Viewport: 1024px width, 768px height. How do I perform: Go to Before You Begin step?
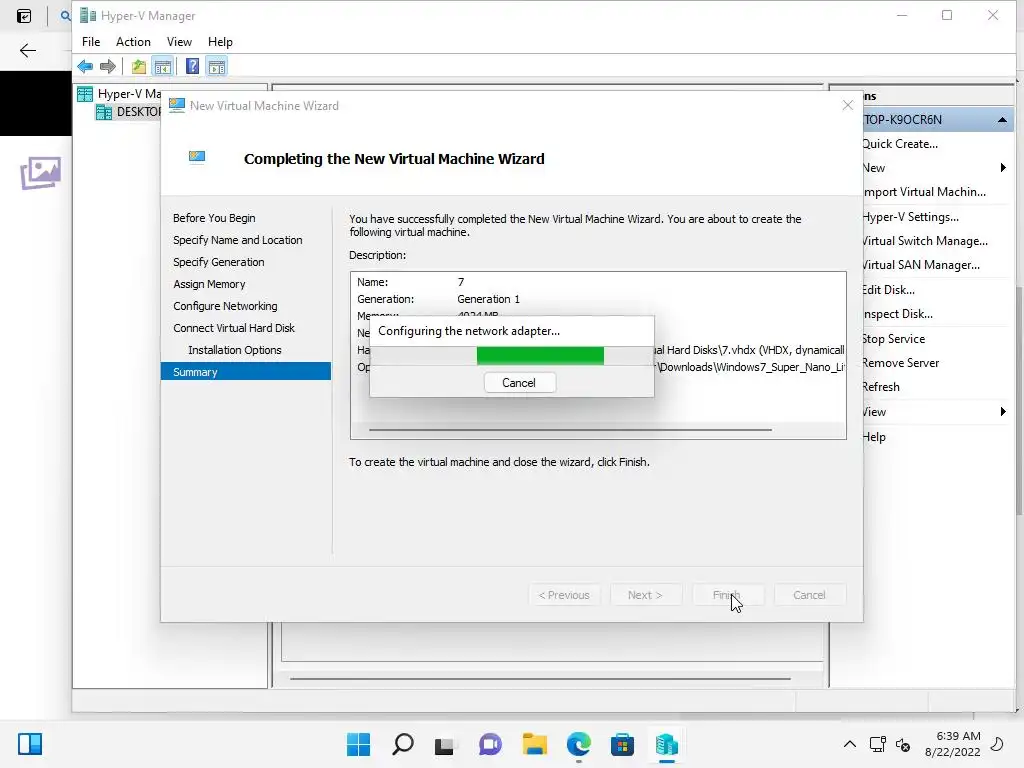[x=214, y=218]
